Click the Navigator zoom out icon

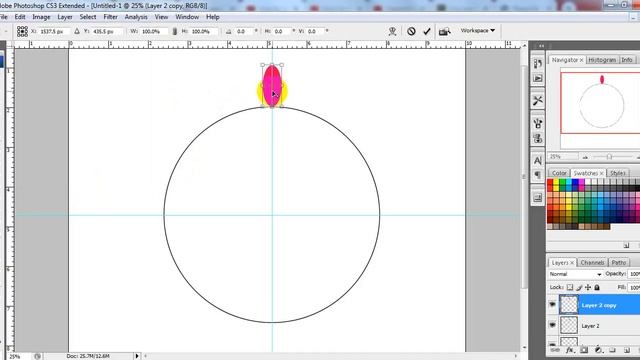pos(585,157)
